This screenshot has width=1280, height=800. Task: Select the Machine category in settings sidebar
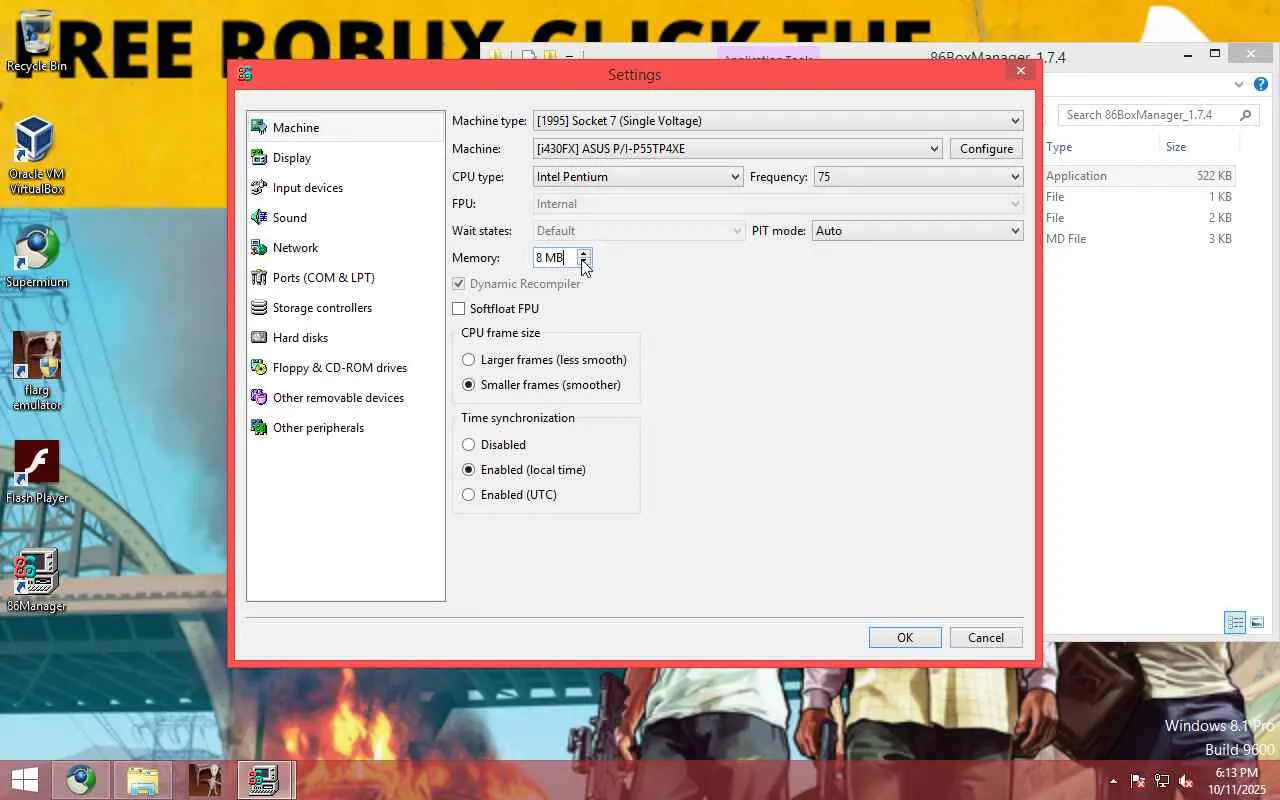click(x=345, y=127)
